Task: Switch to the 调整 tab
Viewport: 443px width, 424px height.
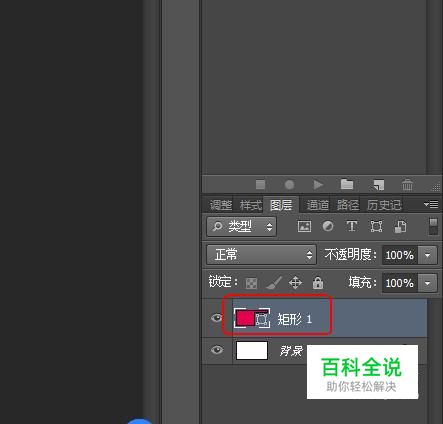Action: [x=221, y=205]
